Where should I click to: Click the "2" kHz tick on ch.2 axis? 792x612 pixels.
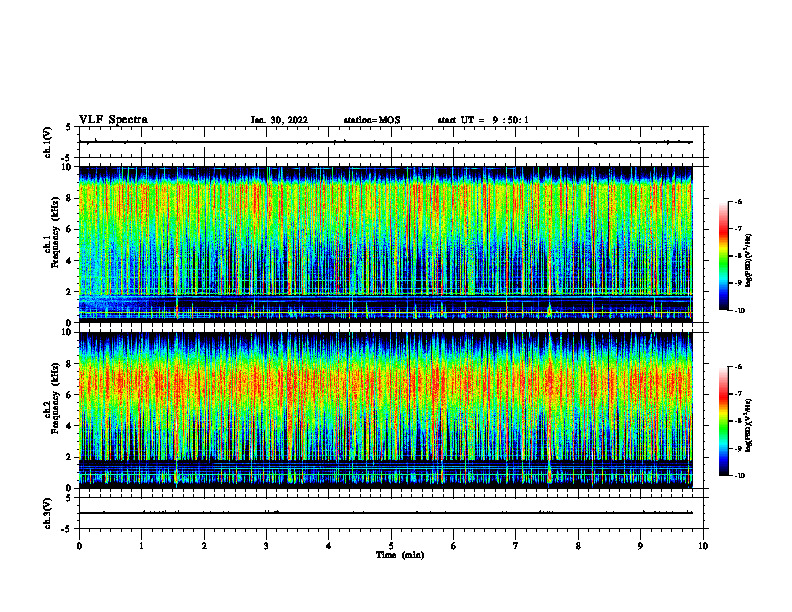(69, 457)
